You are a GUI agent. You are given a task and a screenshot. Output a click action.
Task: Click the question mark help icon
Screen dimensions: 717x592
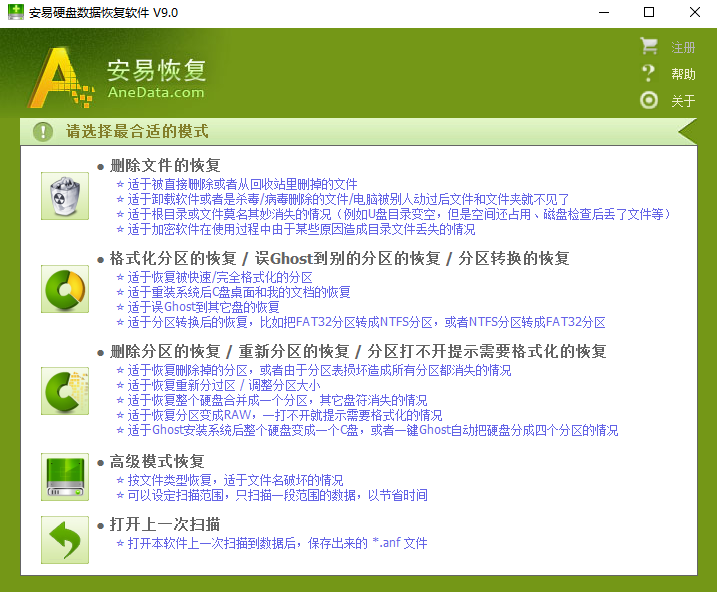[649, 73]
